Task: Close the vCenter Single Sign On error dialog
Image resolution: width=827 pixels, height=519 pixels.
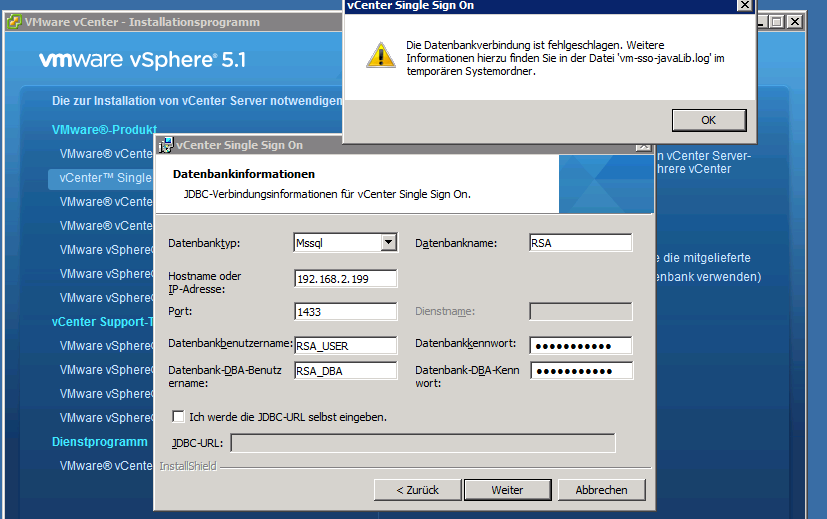Action: pos(744,5)
